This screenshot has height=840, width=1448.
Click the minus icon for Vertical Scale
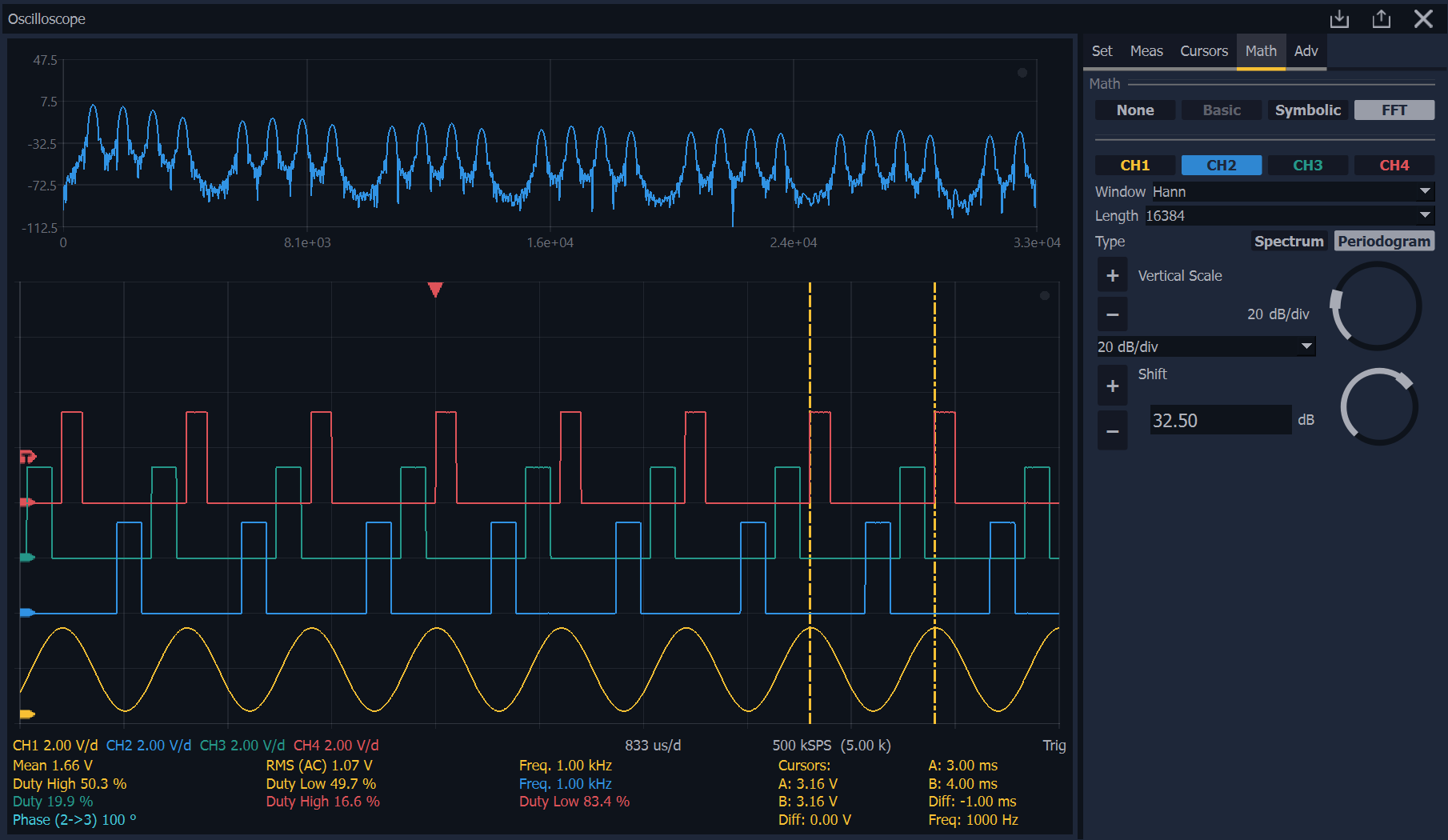pos(1112,314)
